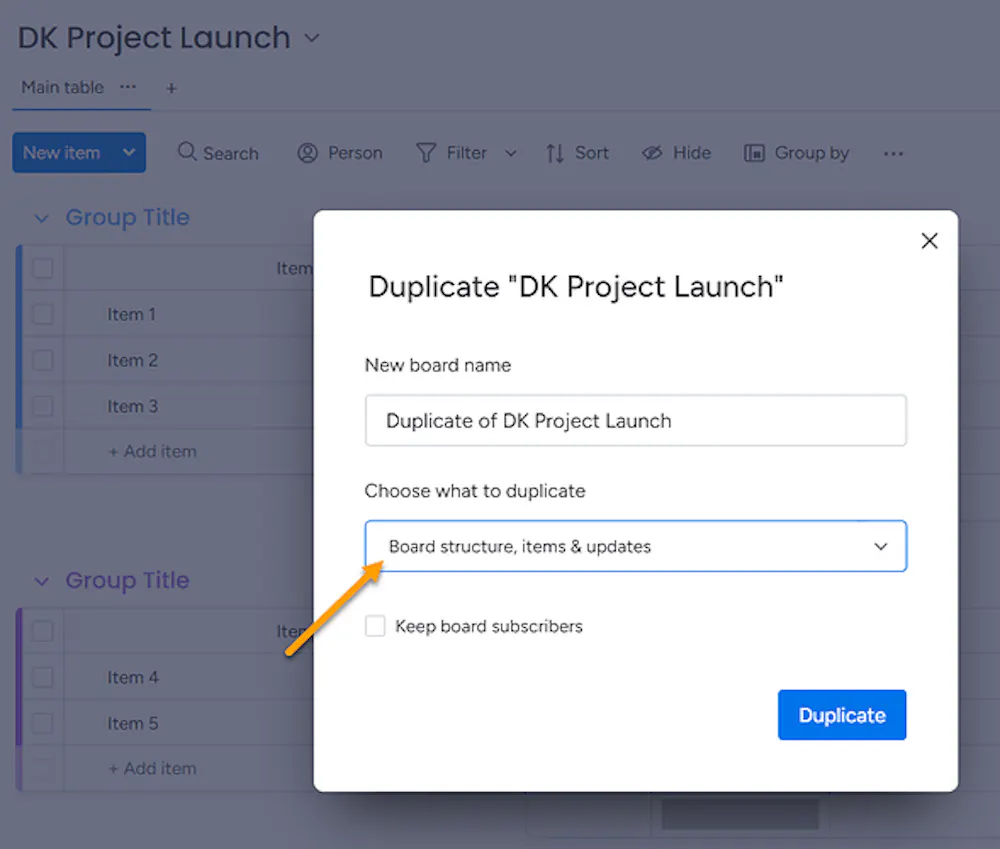Image resolution: width=1000 pixels, height=849 pixels.
Task: Select all items in first group header checkbox
Action: pos(43,269)
